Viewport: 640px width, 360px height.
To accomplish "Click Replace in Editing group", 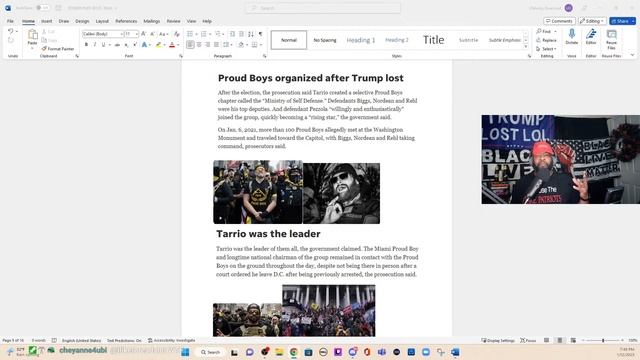I will click(547, 40).
